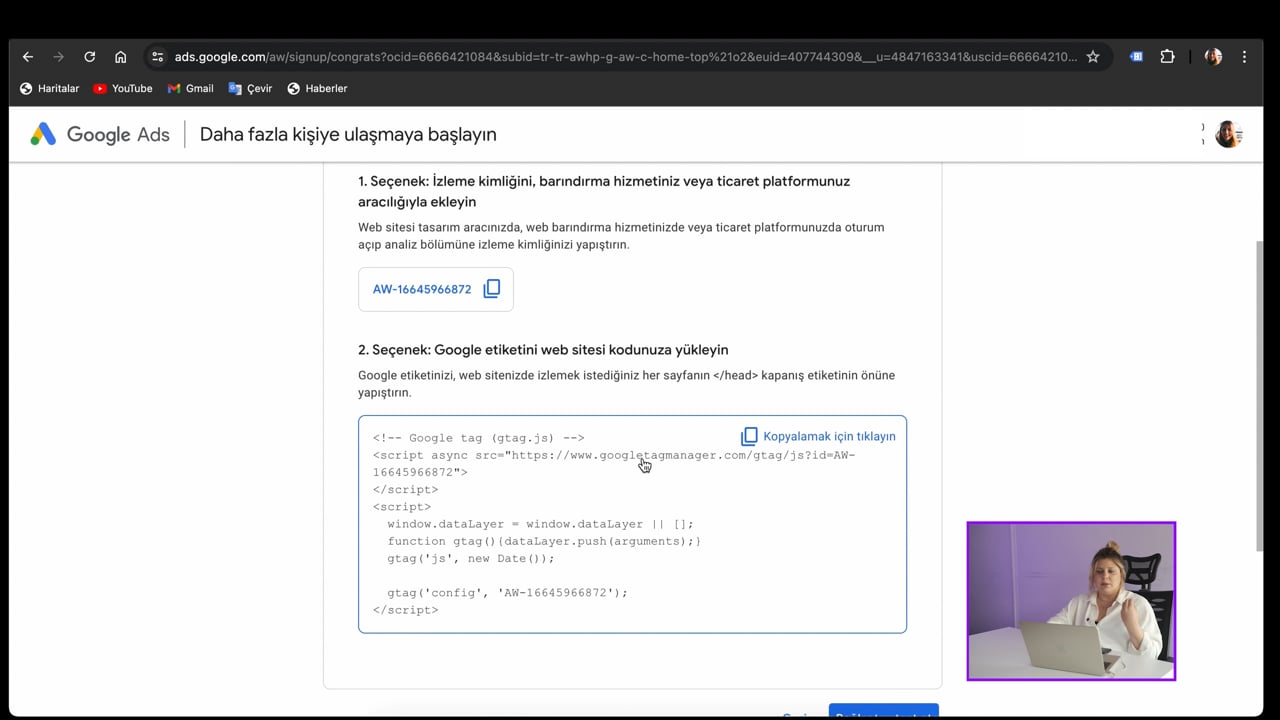This screenshot has width=1280, height=720.
Task: Click the 'function gtag()' code line
Action: point(544,541)
